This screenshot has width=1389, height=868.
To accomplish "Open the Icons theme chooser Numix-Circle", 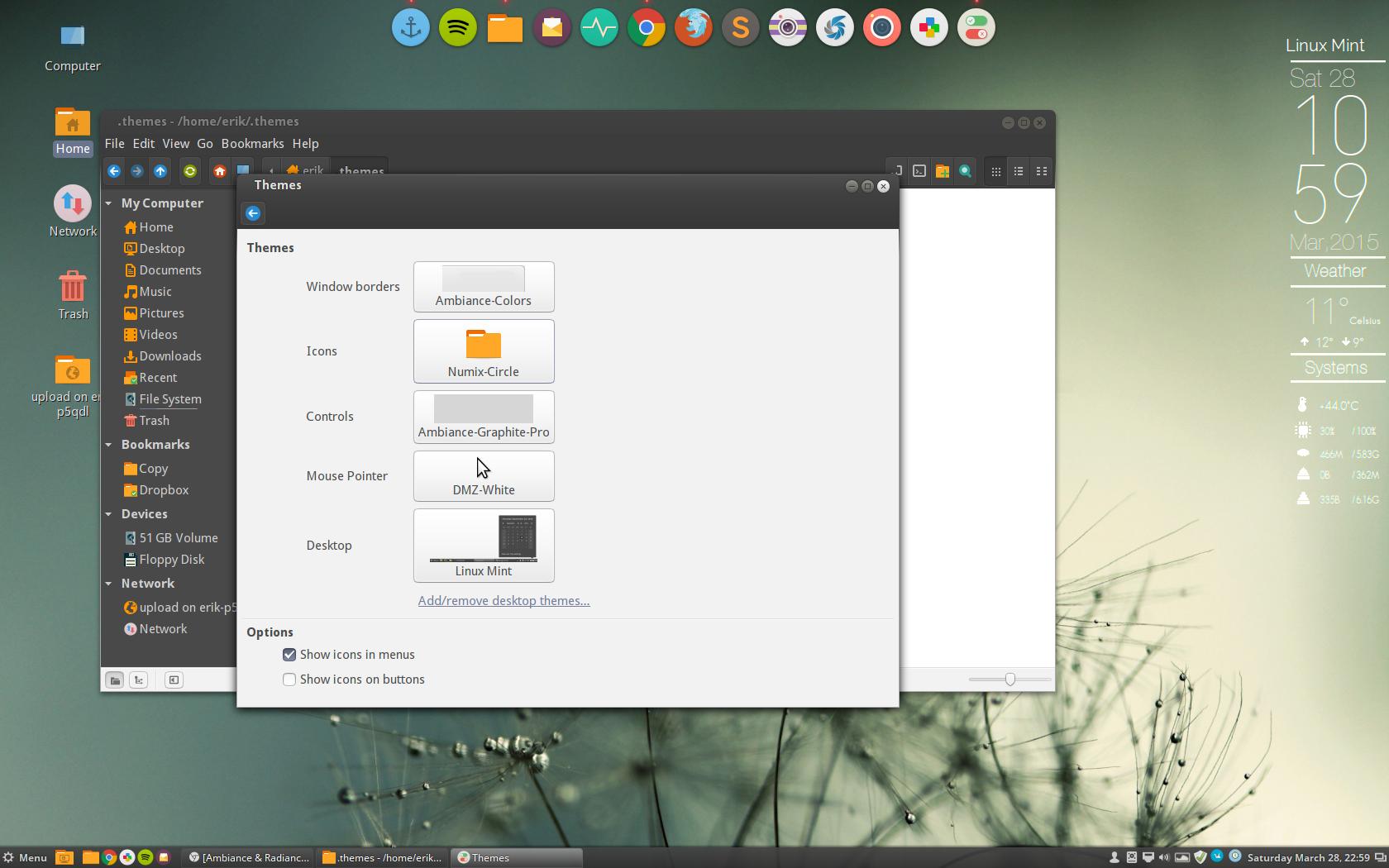I will point(484,351).
